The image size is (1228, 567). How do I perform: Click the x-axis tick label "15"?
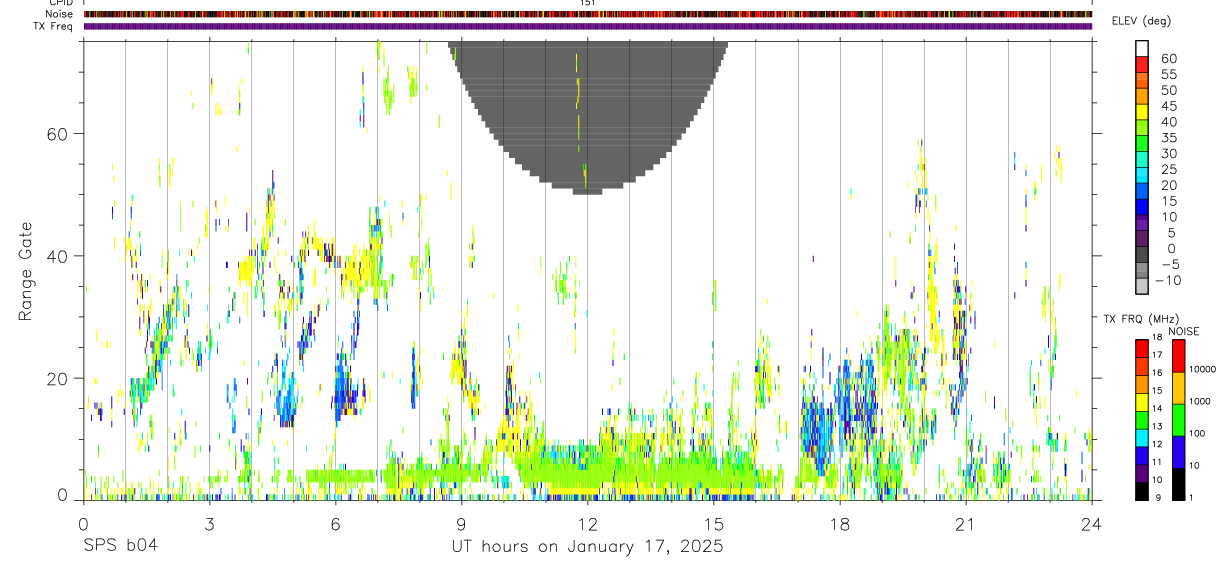click(x=714, y=524)
